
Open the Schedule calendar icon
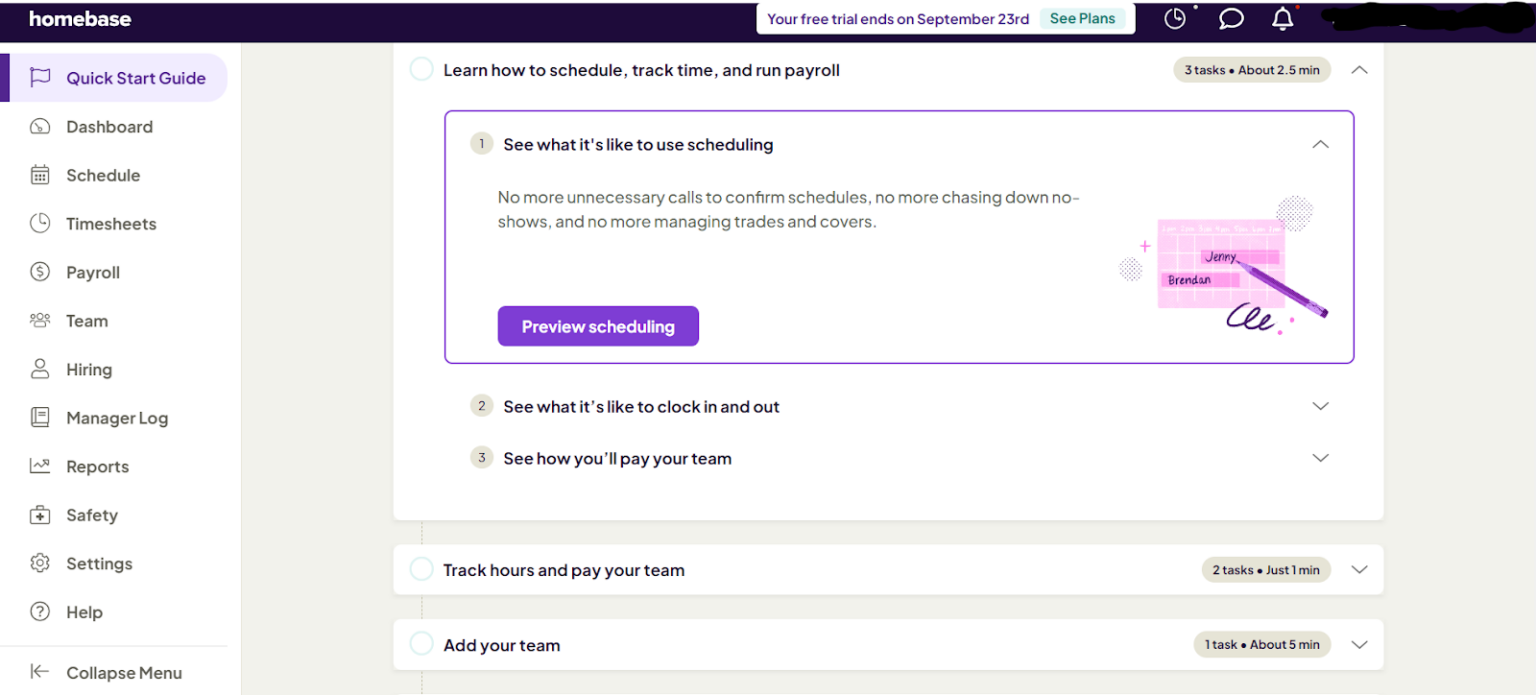(40, 175)
